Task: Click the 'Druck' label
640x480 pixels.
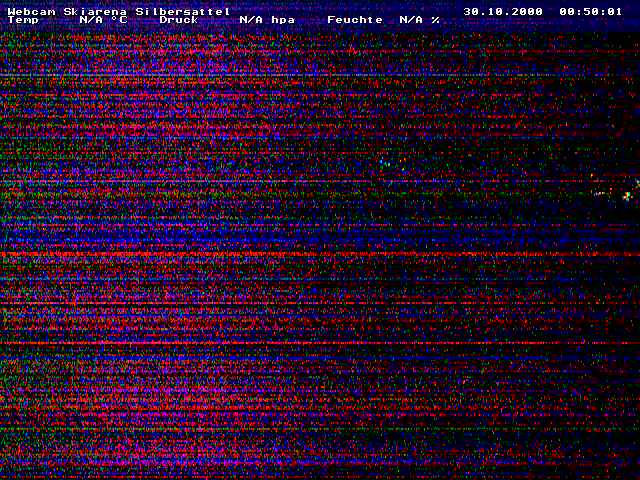Action: [179, 20]
